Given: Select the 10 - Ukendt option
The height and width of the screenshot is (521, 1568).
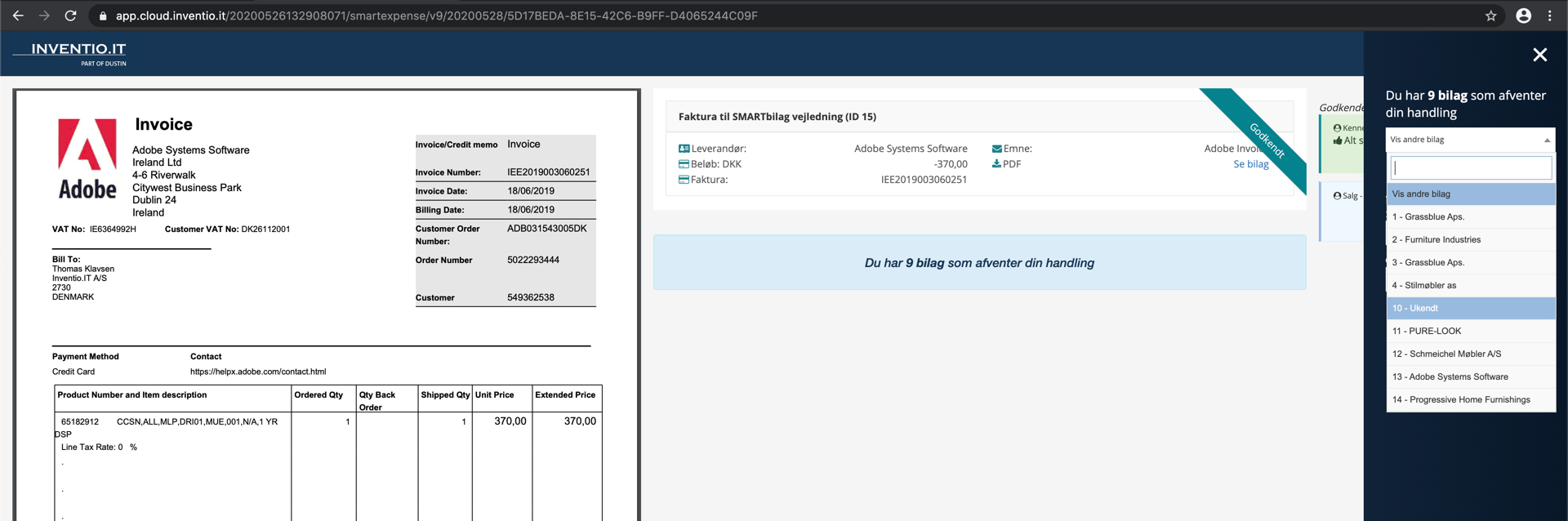Looking at the screenshot, I should (x=1471, y=309).
